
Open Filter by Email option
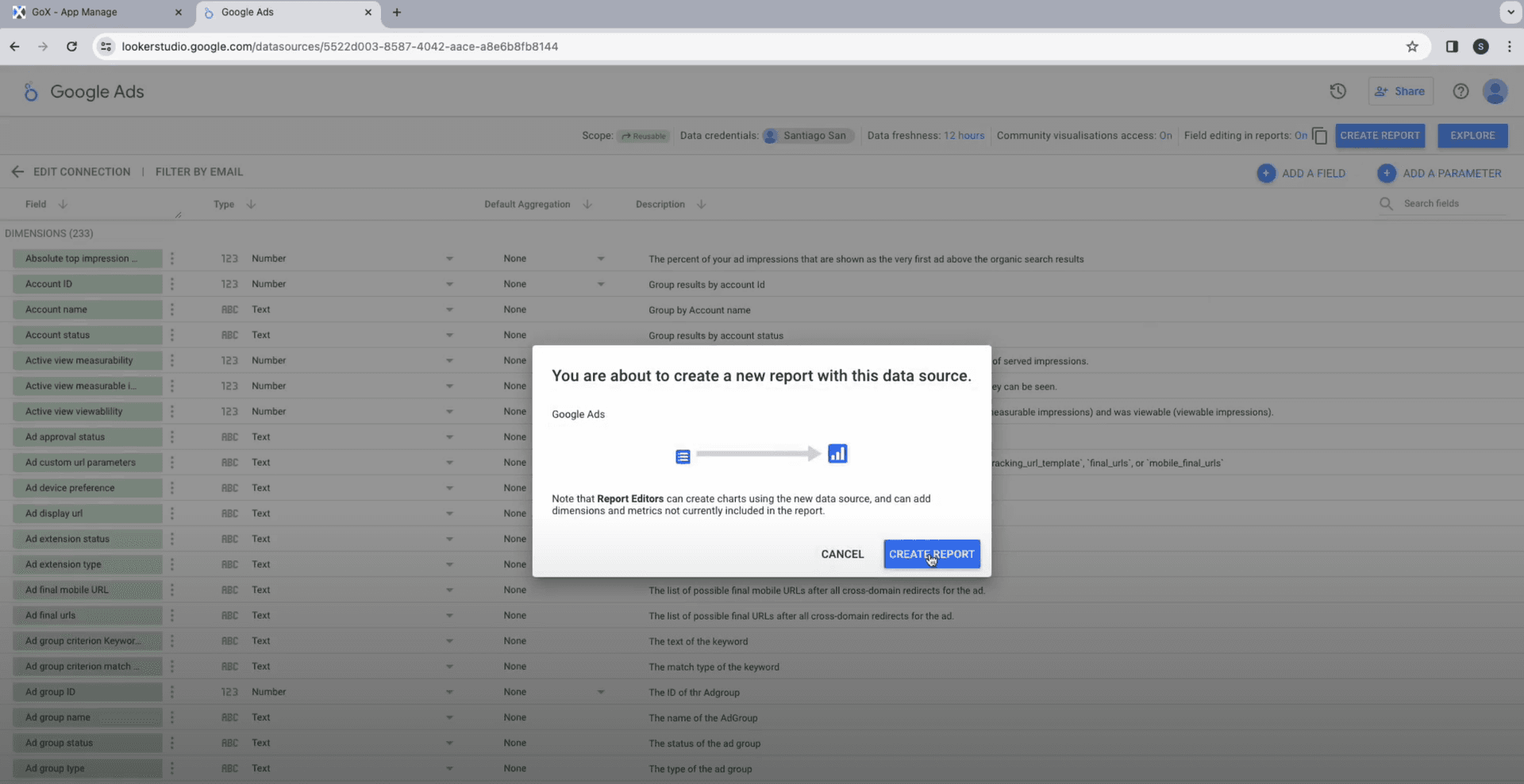[199, 171]
